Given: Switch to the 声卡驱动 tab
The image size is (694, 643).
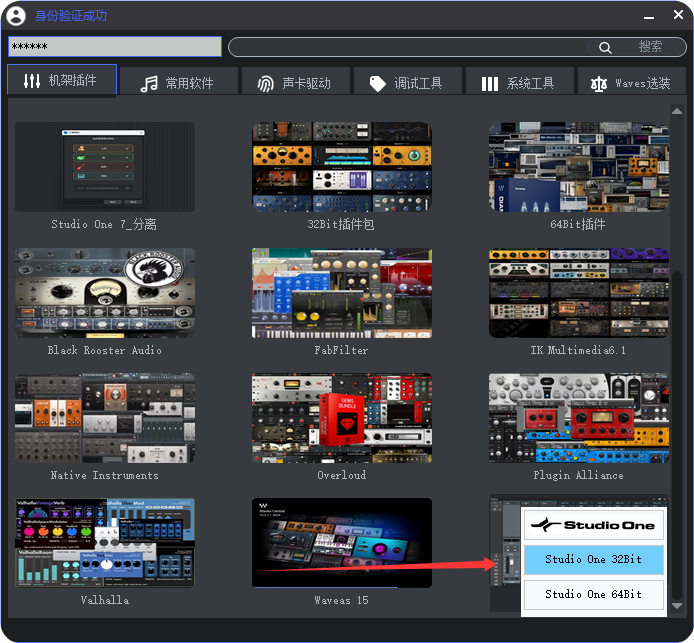Looking at the screenshot, I should coord(296,81).
